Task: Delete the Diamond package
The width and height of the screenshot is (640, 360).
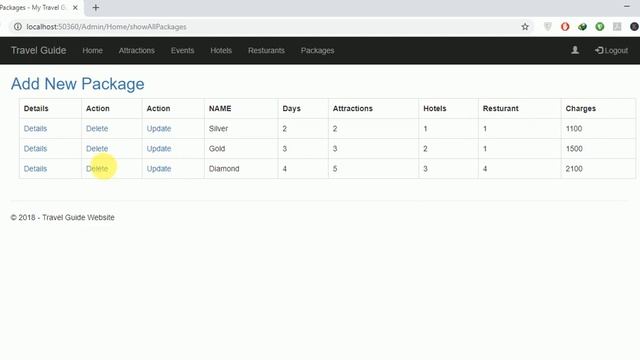Action: coord(97,169)
